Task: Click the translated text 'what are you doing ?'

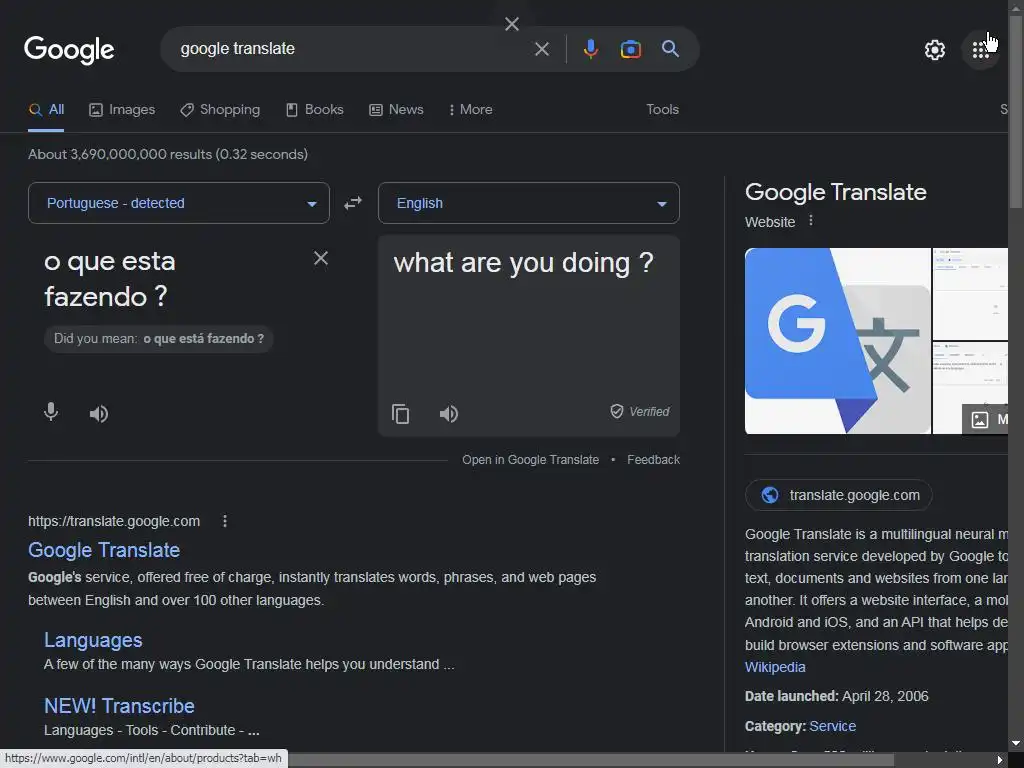Action: tap(523, 263)
